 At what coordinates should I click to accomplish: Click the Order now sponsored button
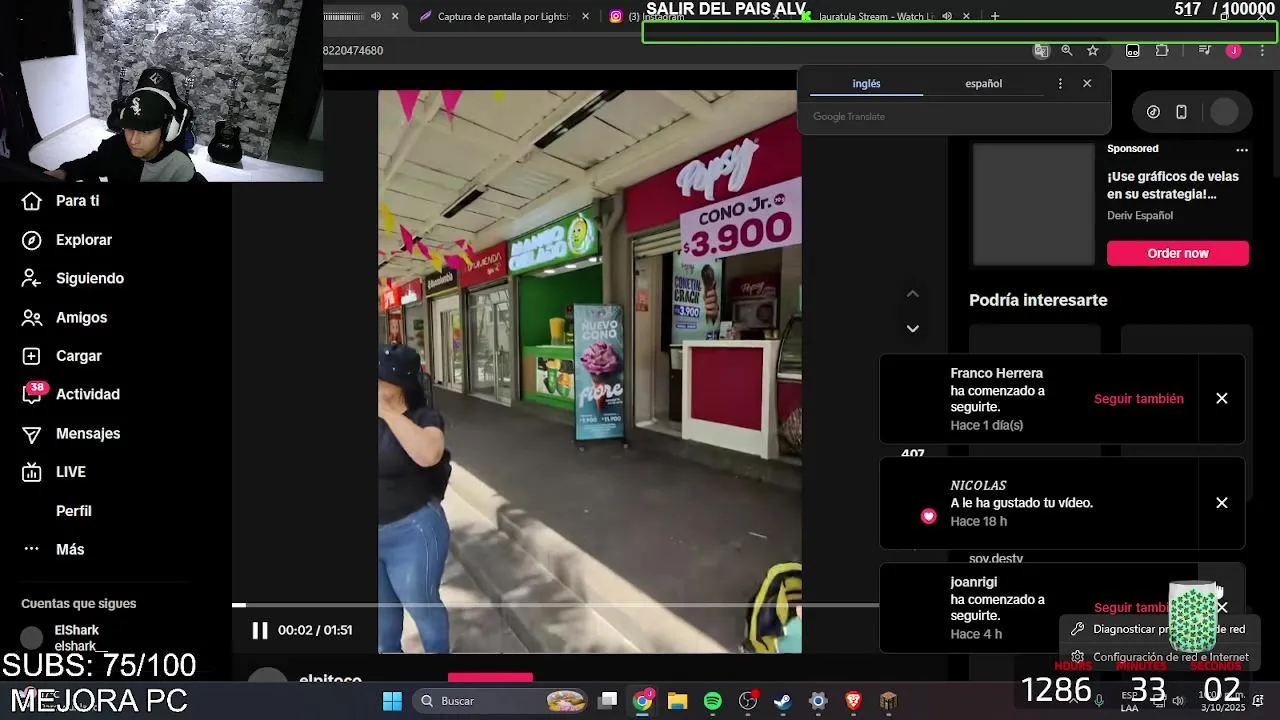[x=1178, y=254]
